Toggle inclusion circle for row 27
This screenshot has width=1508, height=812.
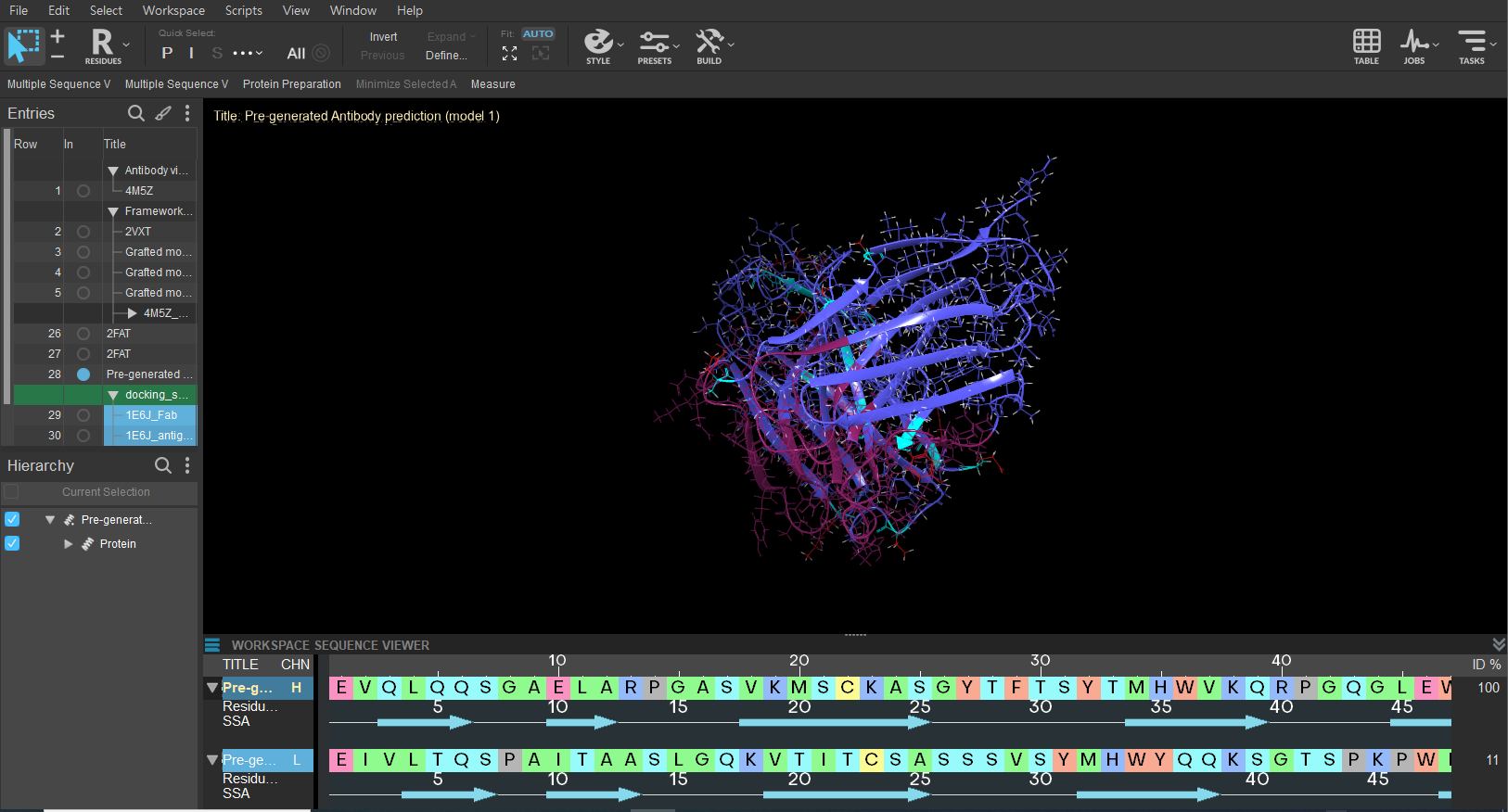pyautogui.click(x=83, y=354)
